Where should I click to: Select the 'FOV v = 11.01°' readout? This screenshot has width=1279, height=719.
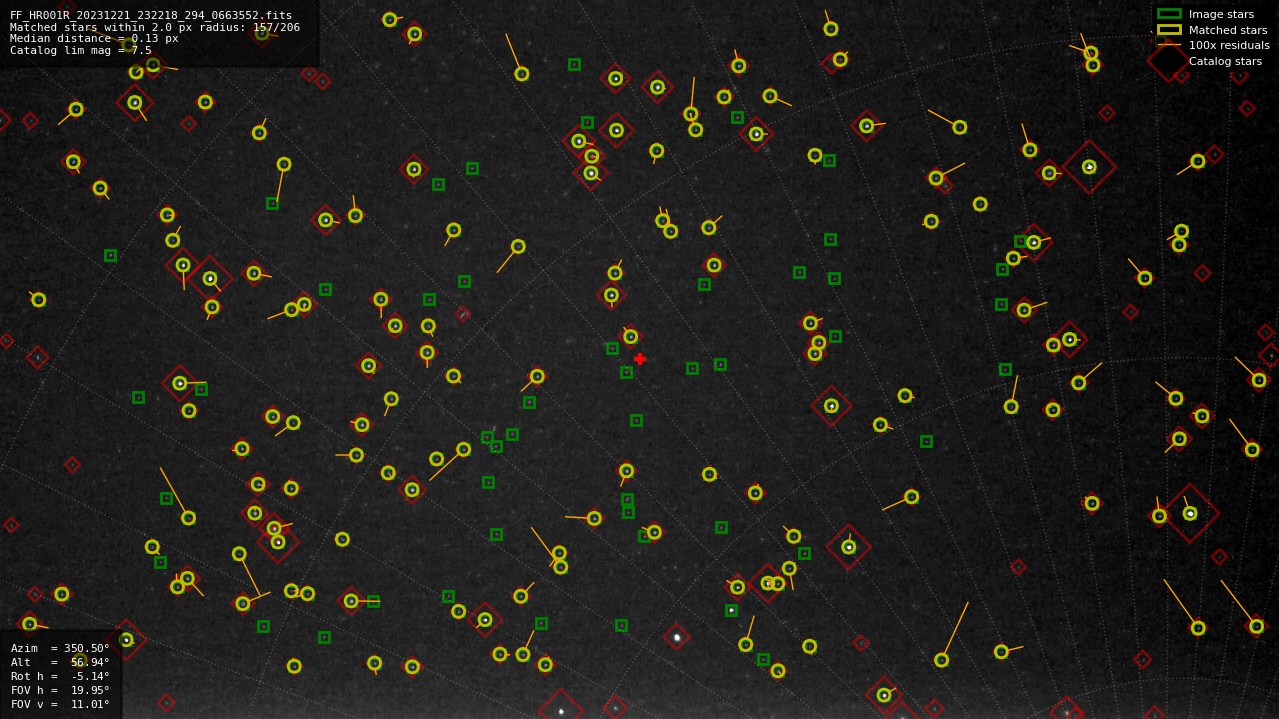60,704
